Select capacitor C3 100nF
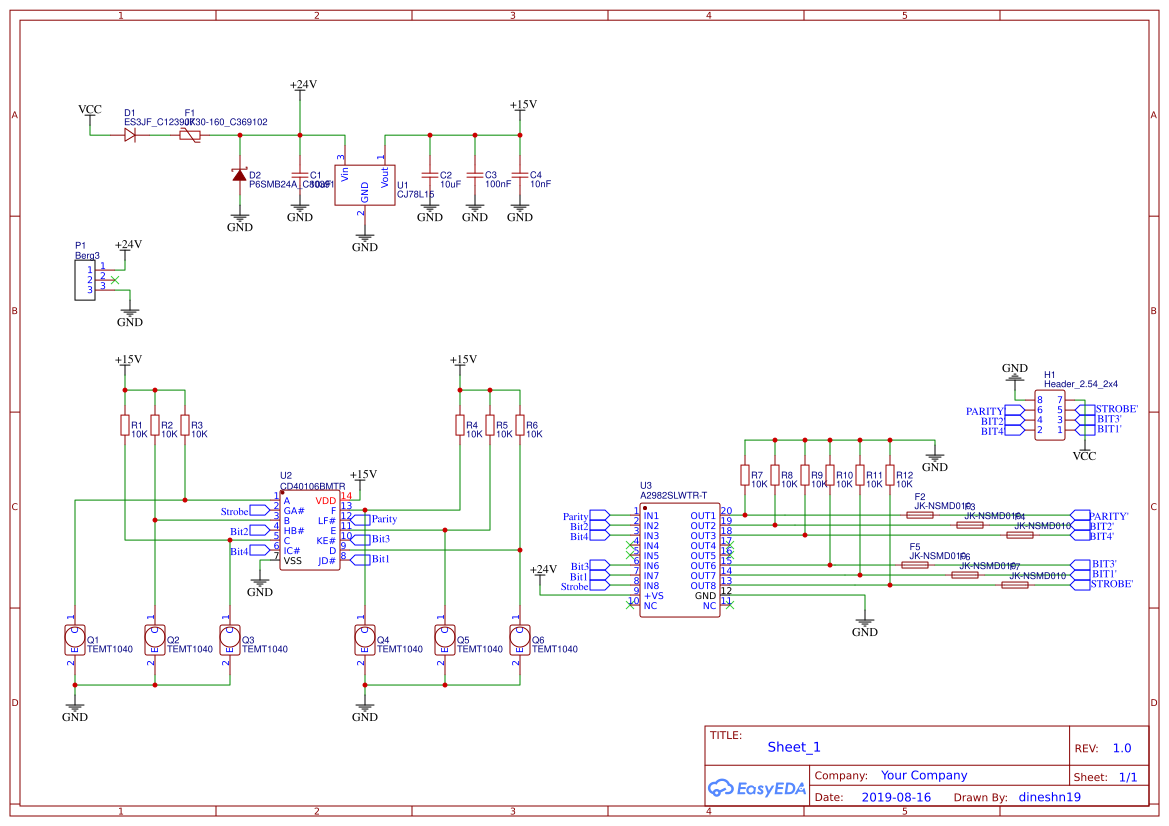This screenshot has width=1169, height=826. point(474,177)
